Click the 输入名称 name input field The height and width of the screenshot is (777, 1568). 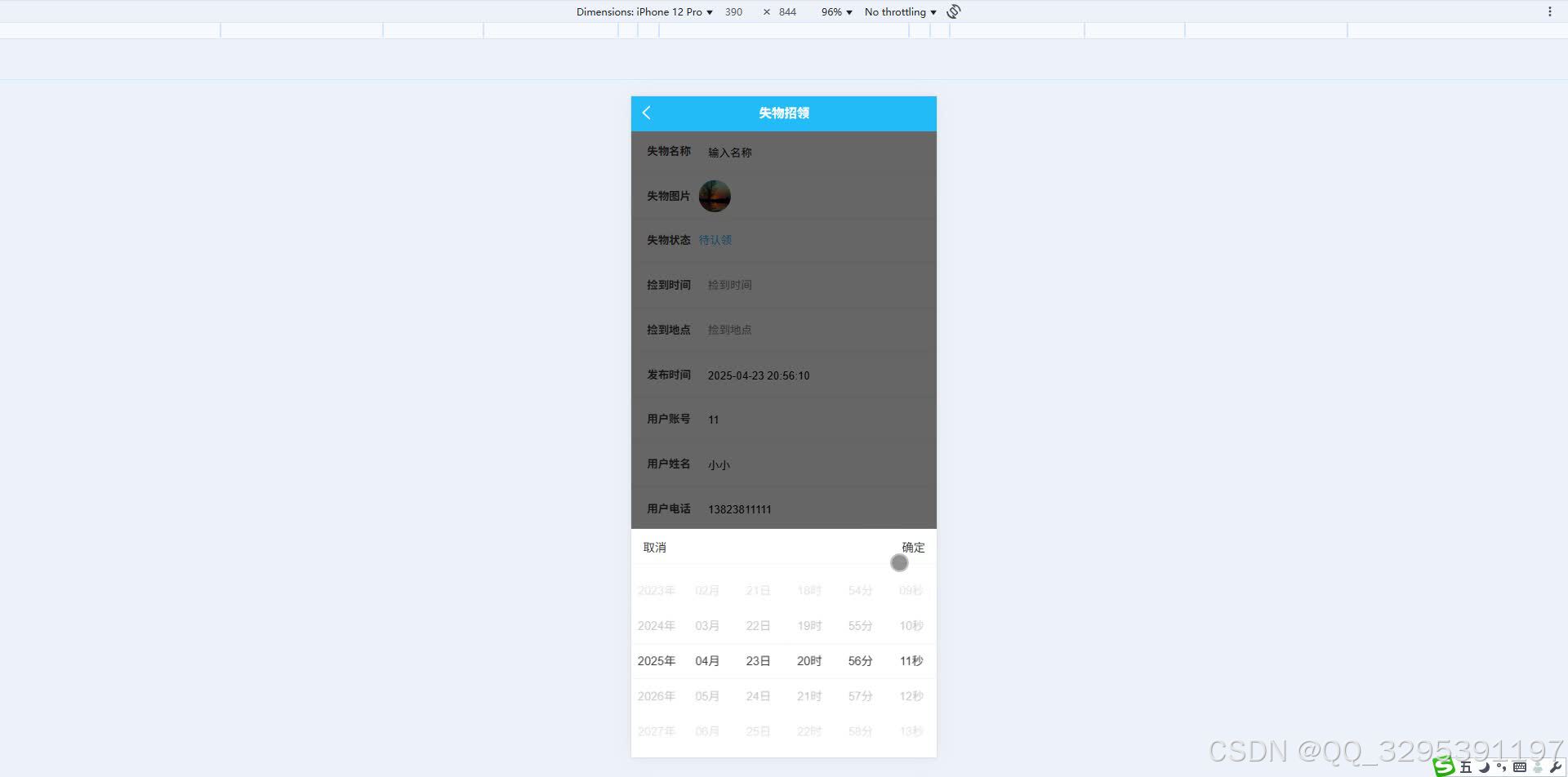click(729, 152)
